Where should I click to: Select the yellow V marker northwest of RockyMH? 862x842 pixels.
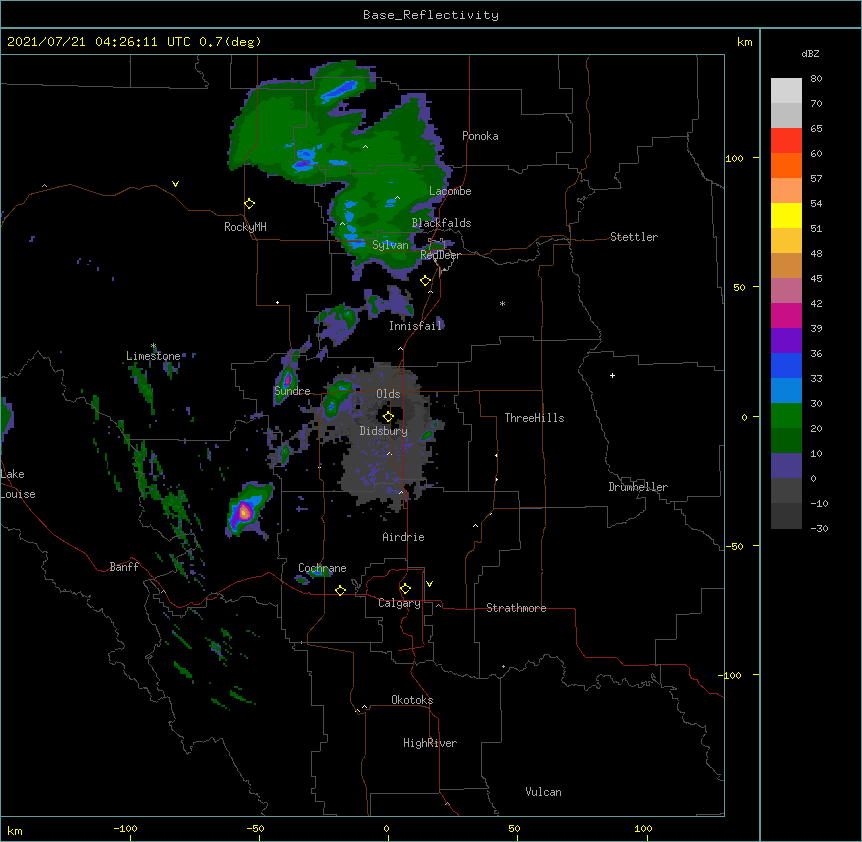(175, 184)
